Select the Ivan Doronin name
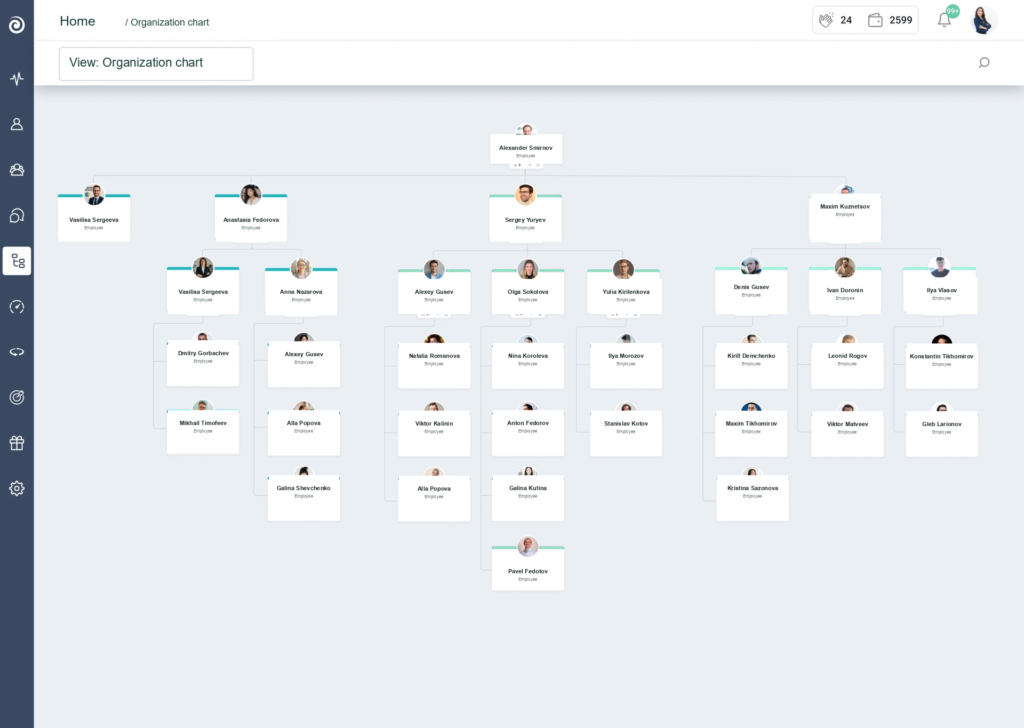Viewport: 1024px width, 728px height. [x=845, y=290]
